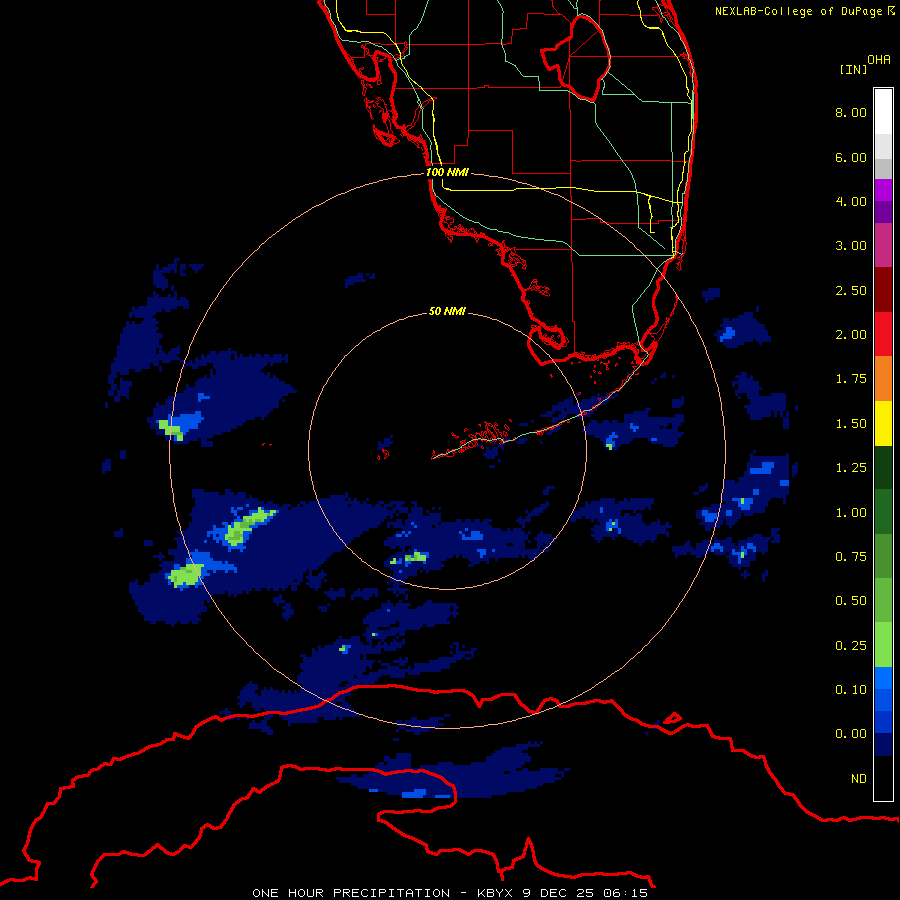The width and height of the screenshot is (900, 900).
Task: Click the 6.00 legend value
Action: click(851, 157)
